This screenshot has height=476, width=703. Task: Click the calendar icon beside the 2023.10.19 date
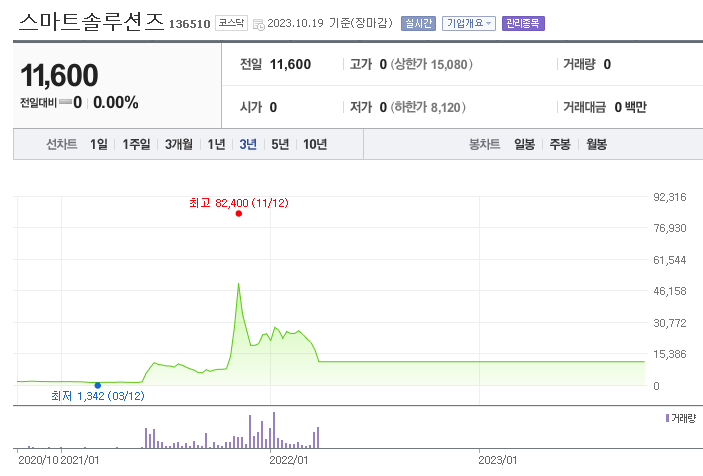click(x=259, y=24)
